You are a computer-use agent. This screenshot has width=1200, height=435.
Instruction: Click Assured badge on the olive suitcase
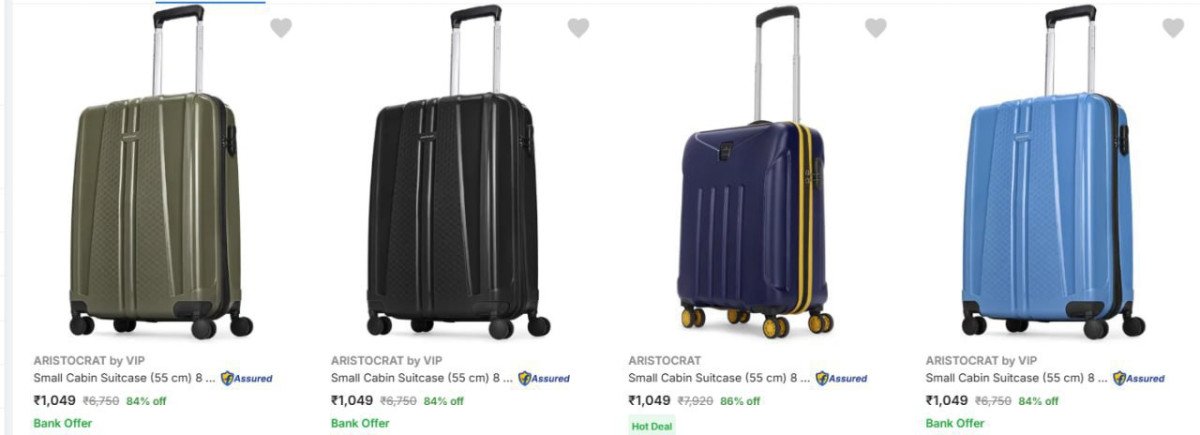coord(247,378)
